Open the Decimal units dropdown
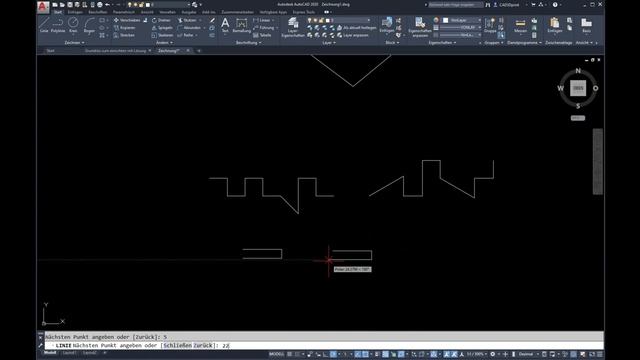Viewport: 640px width, 360px height. pyautogui.click(x=528, y=354)
